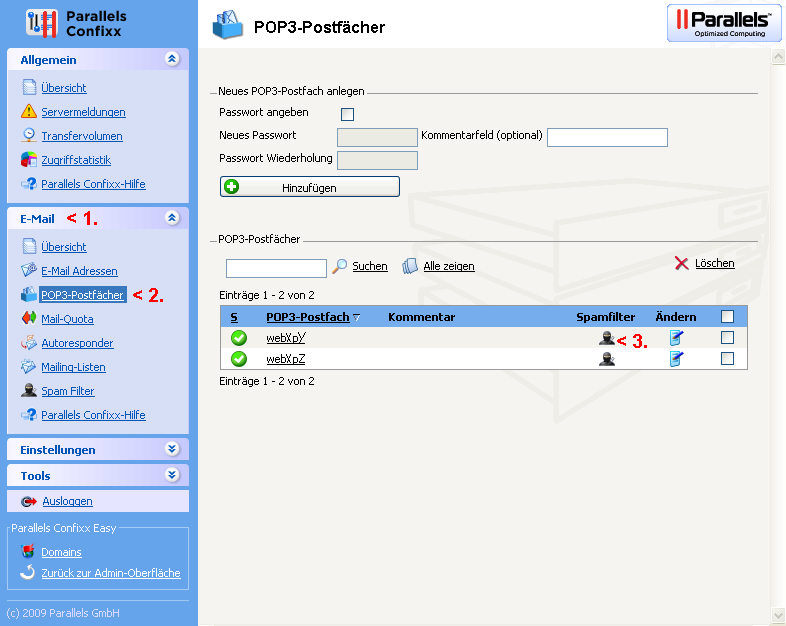Click the Domains icon in Confixx Easy

point(28,551)
